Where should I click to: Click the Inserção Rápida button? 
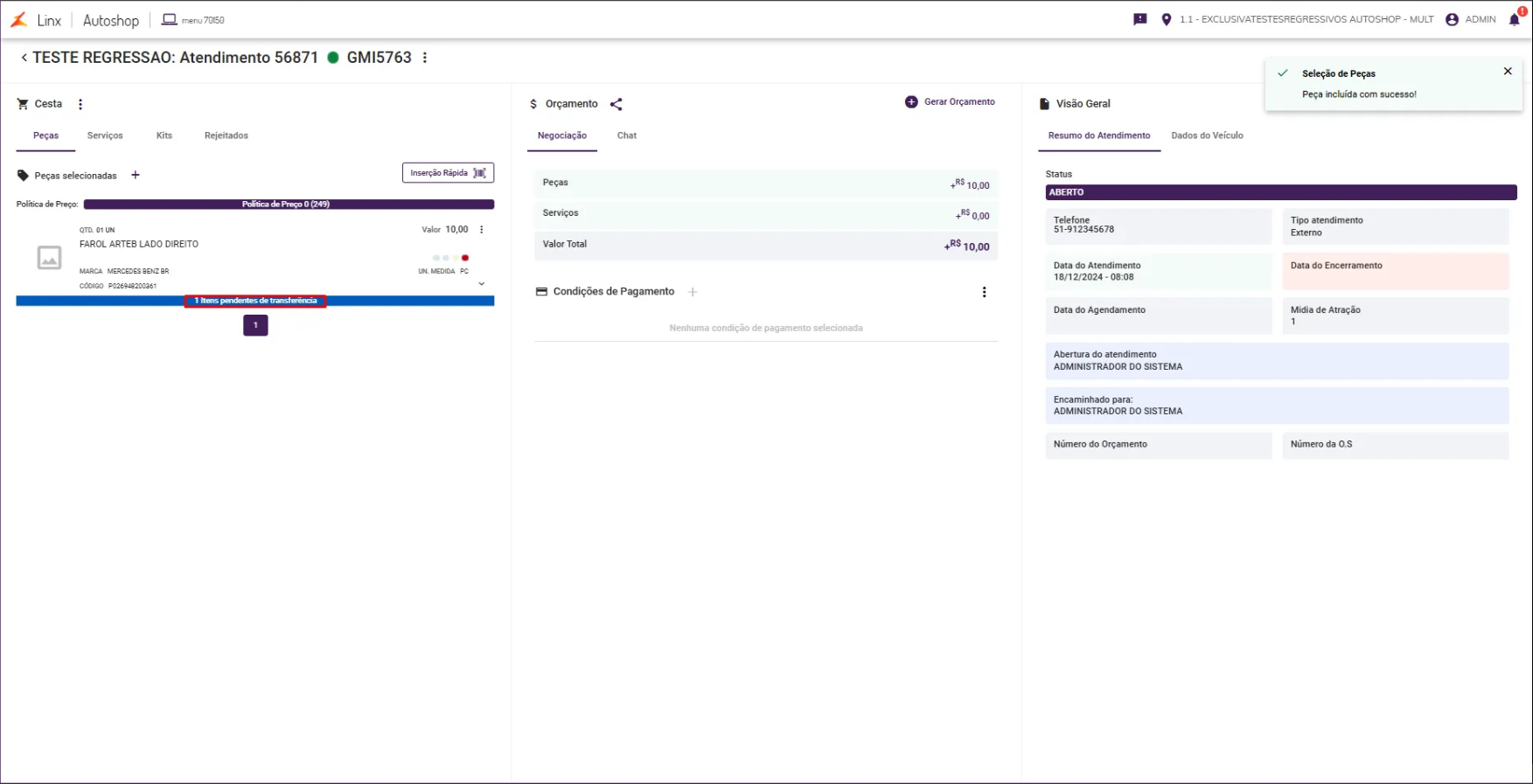click(448, 173)
